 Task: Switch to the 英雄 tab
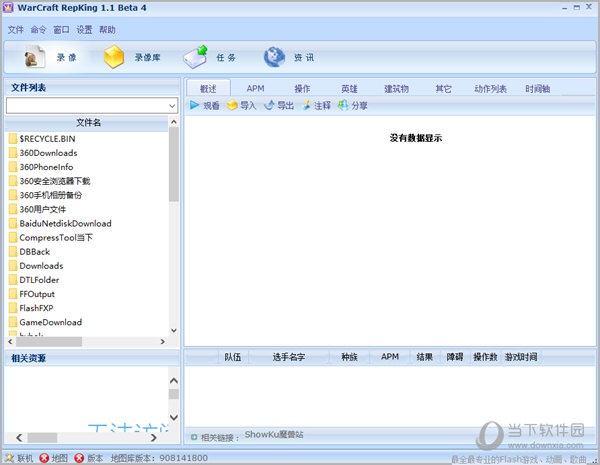349,89
